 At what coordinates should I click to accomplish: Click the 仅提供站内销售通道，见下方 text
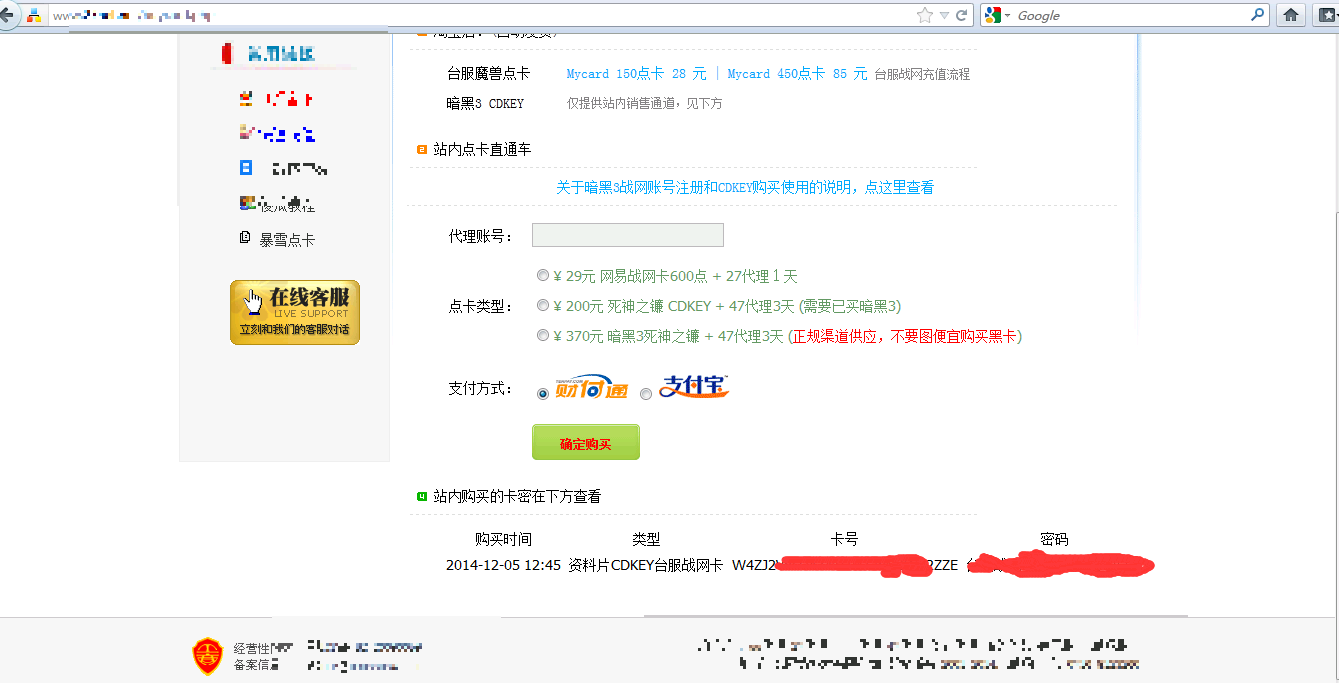[x=645, y=103]
